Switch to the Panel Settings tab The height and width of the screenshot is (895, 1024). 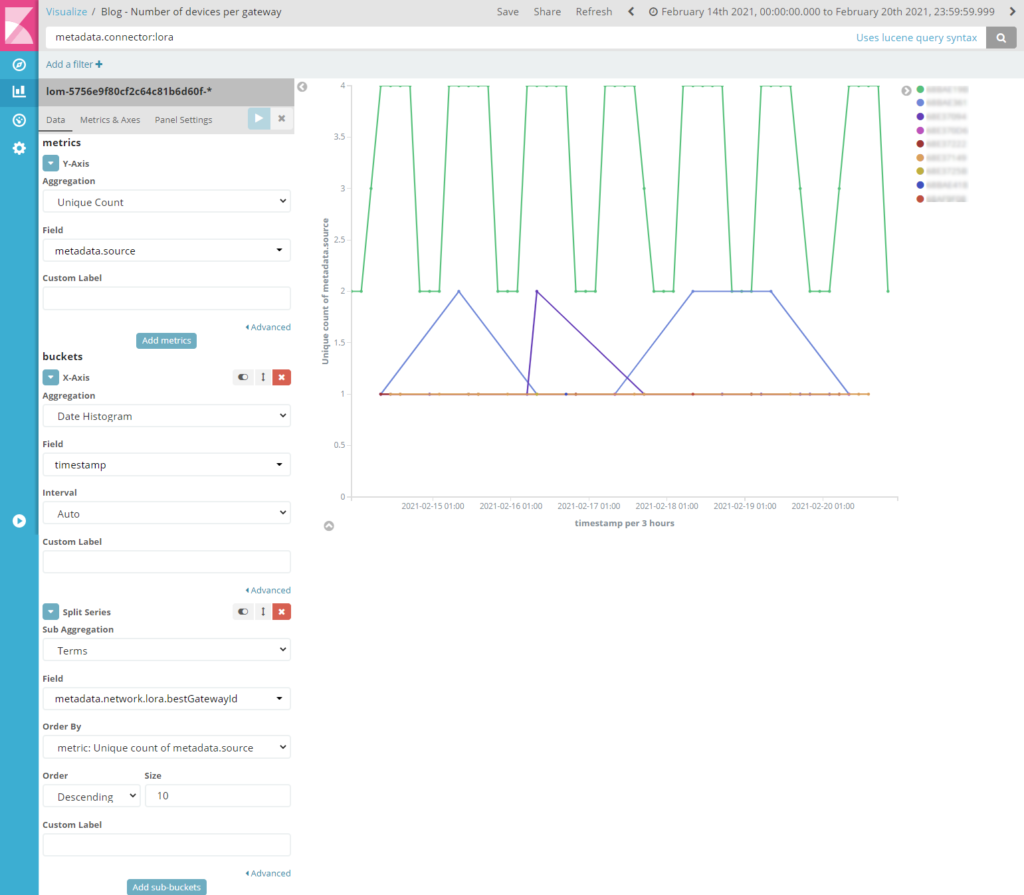click(x=184, y=120)
